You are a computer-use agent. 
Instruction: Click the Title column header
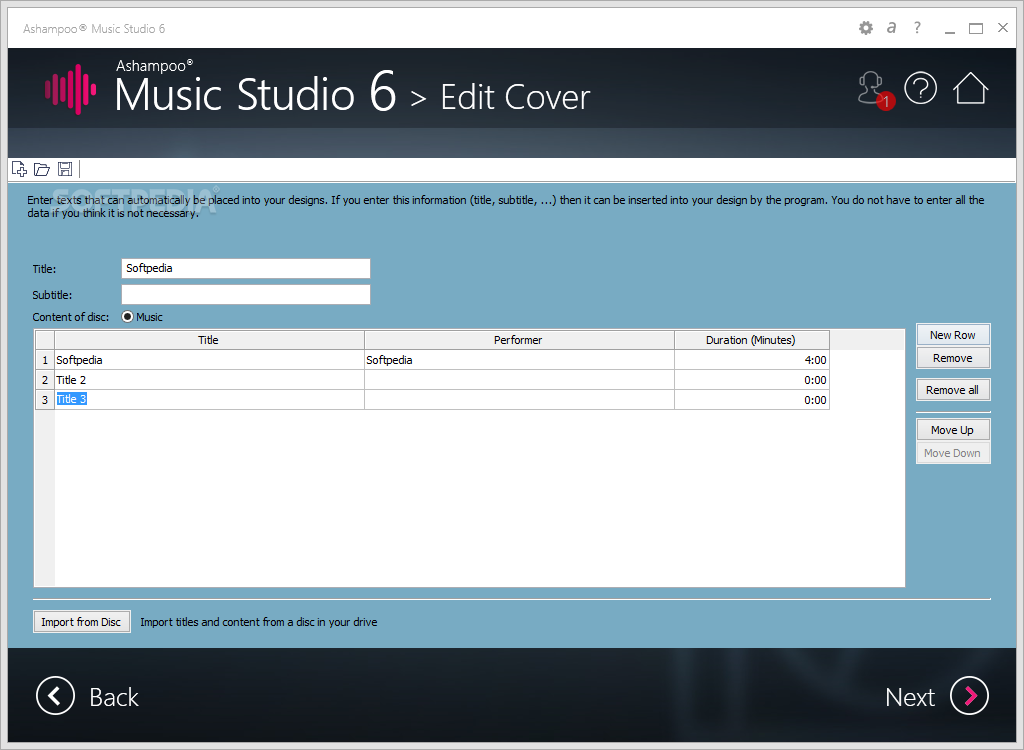point(209,340)
